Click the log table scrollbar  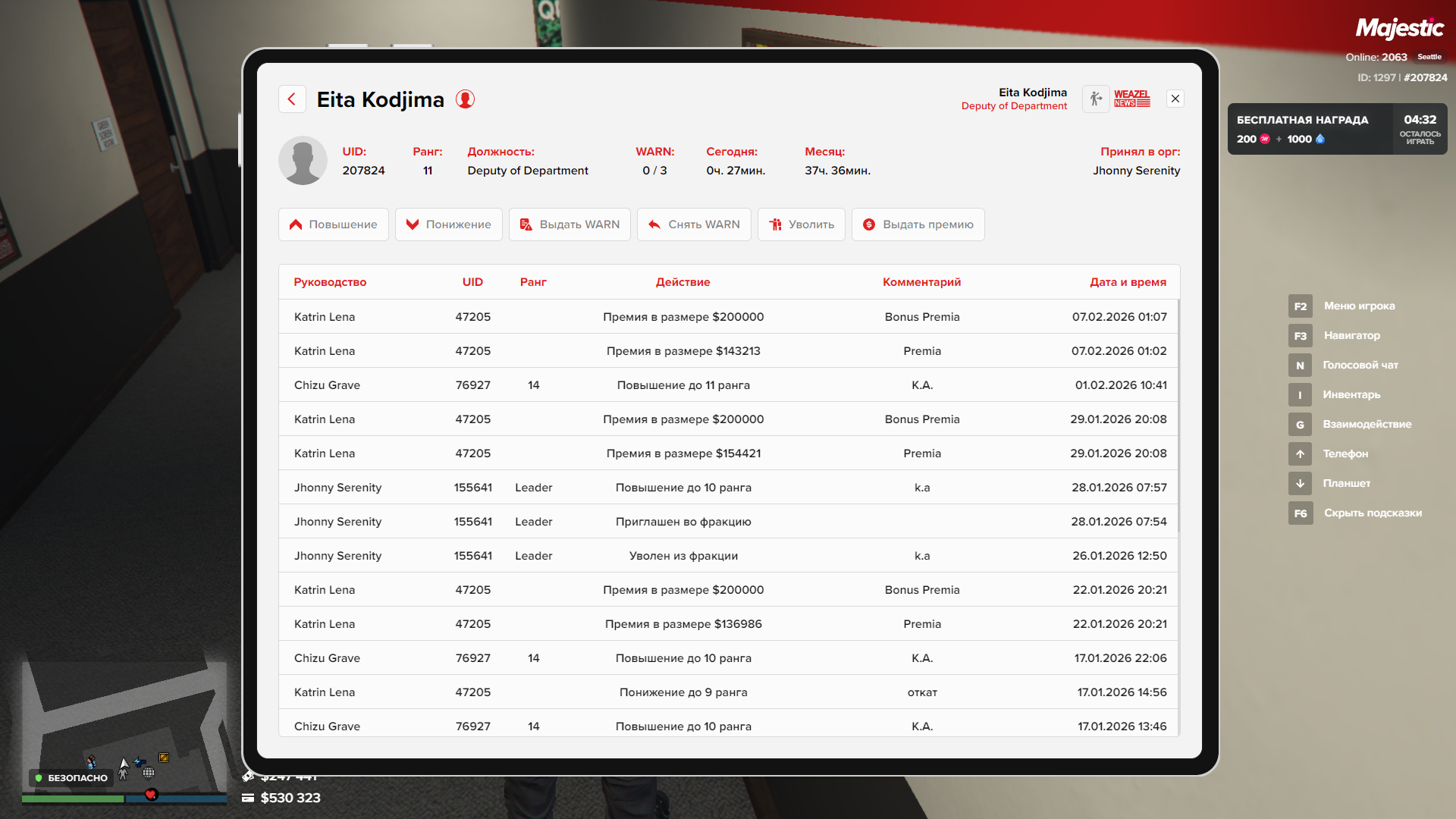point(1178,417)
